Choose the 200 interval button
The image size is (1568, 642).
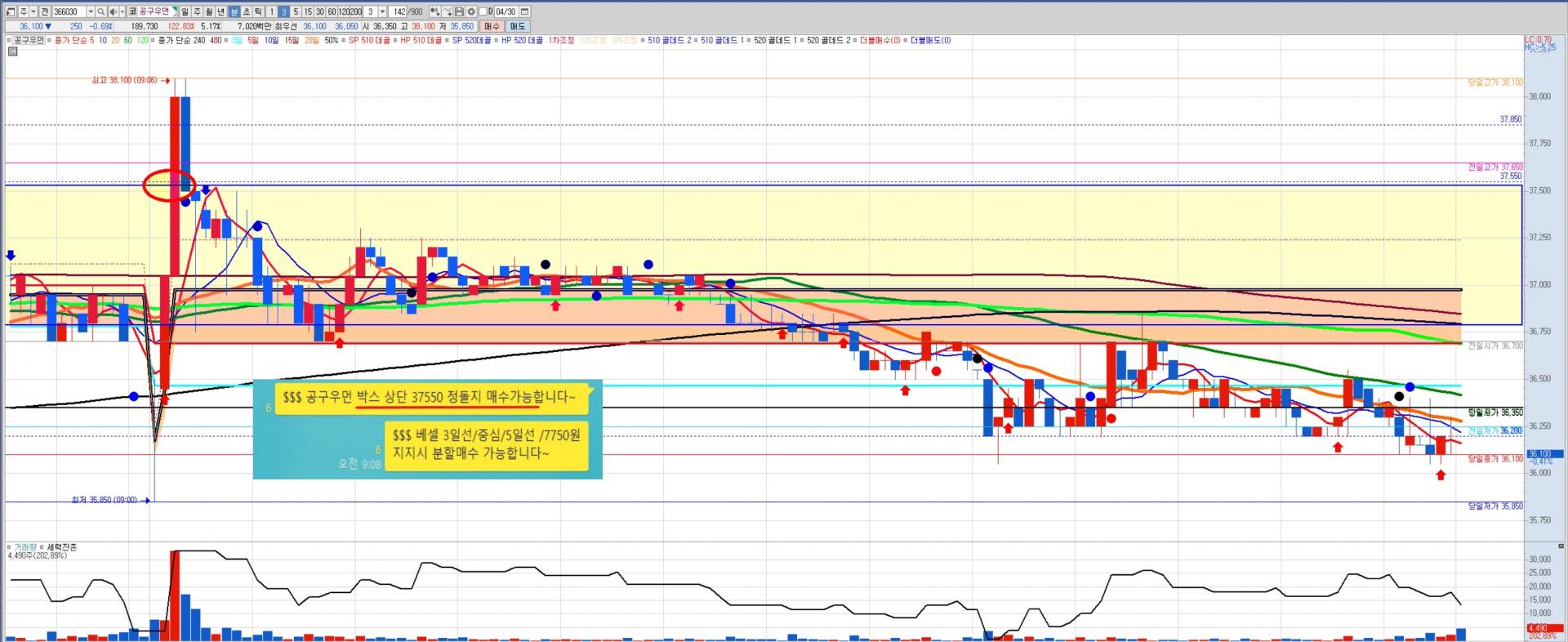tap(356, 11)
